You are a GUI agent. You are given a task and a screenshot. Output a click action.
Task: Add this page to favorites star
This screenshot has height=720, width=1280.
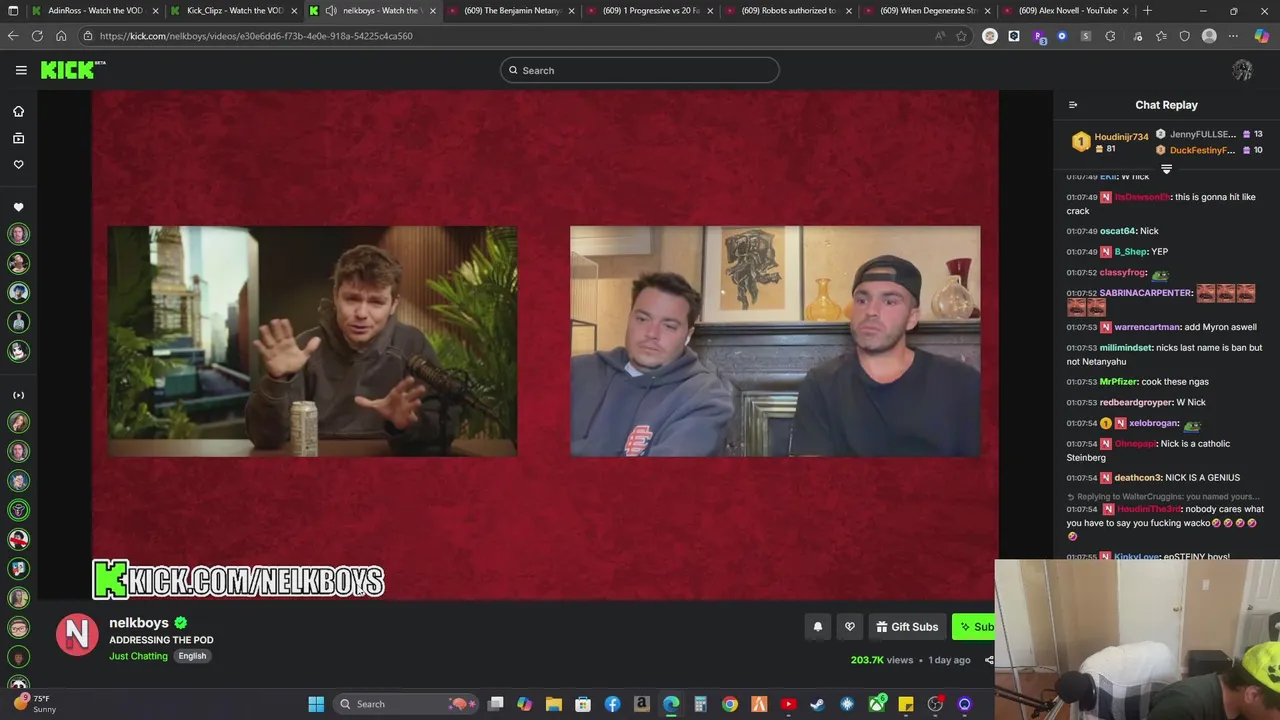point(961,36)
